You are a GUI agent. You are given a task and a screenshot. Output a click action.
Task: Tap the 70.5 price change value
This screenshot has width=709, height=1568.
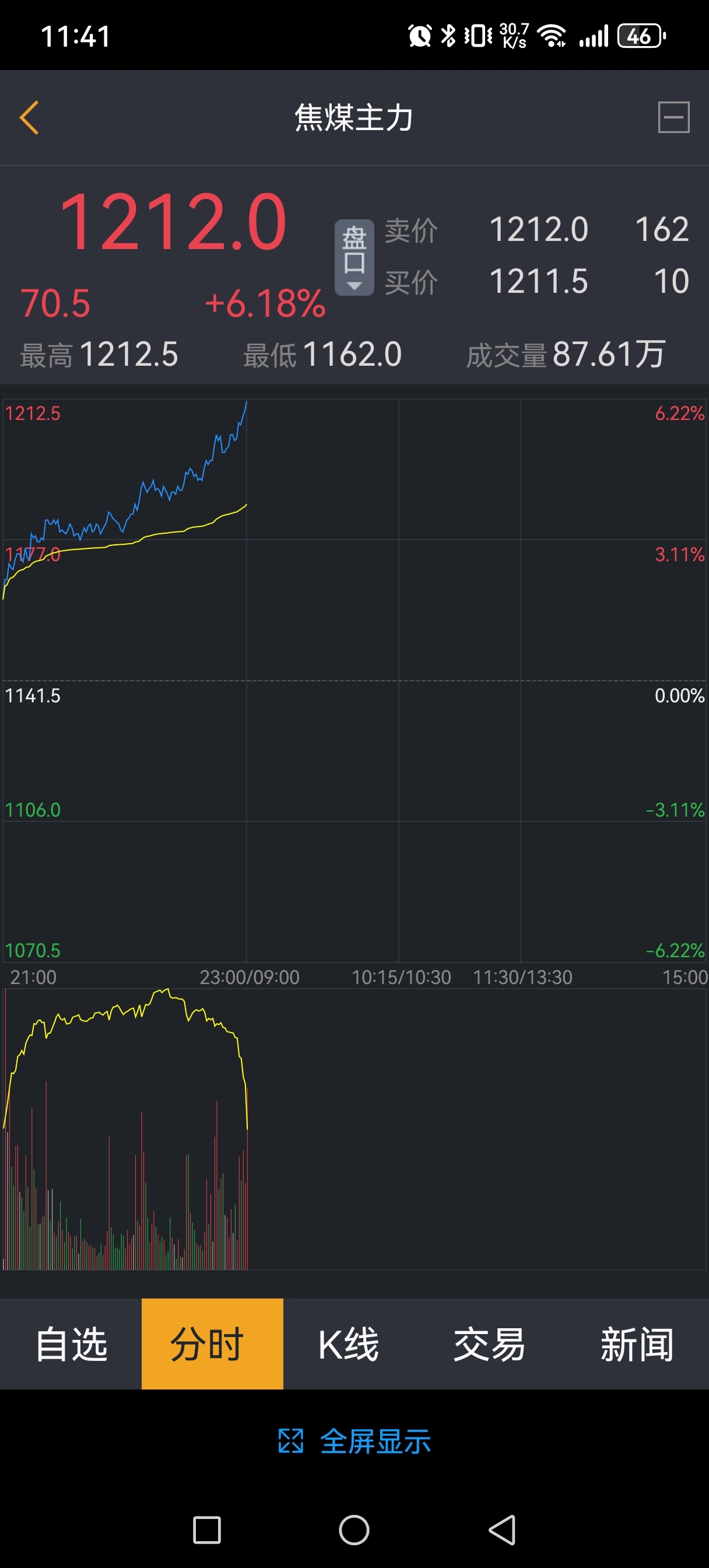click(55, 303)
